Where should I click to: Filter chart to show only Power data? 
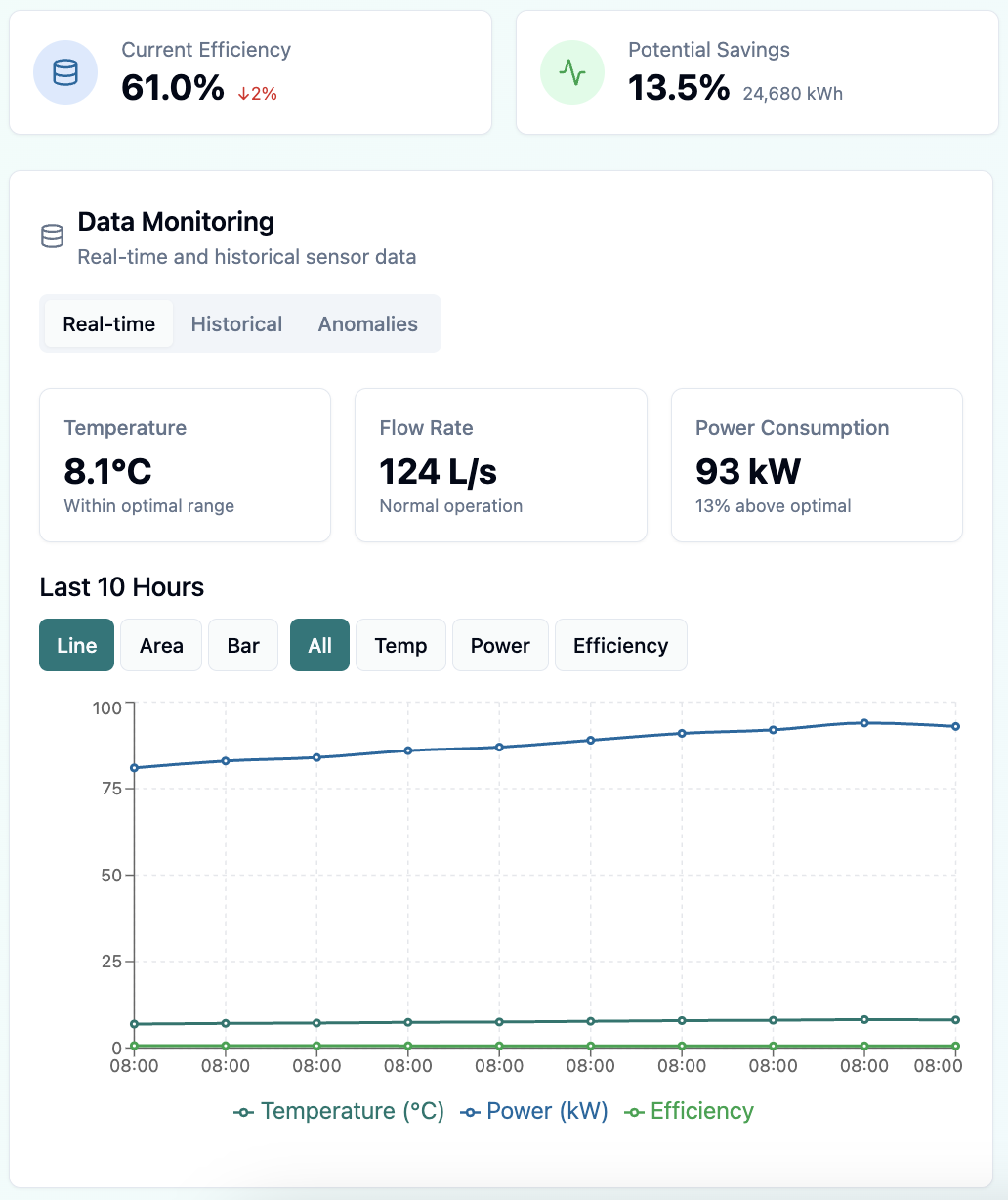[499, 645]
